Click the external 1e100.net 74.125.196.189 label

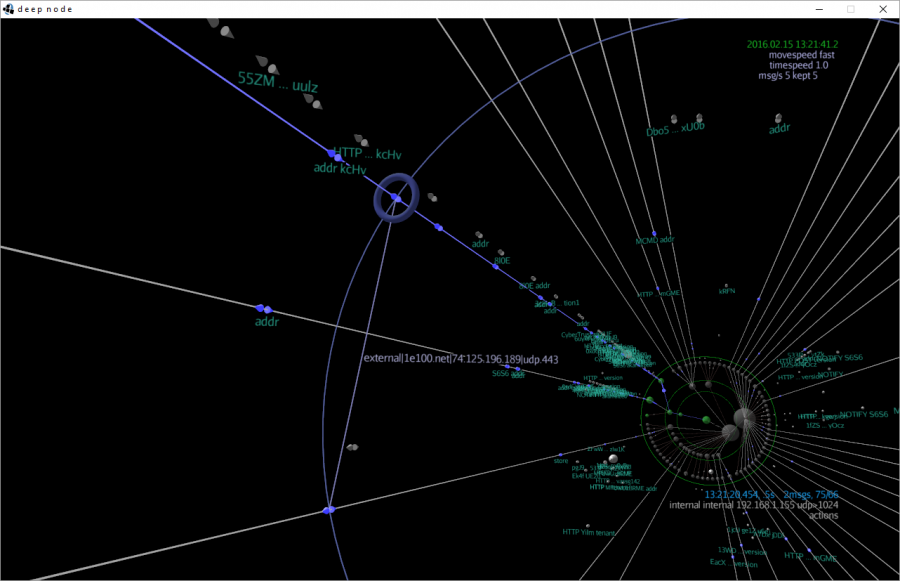(x=461, y=359)
